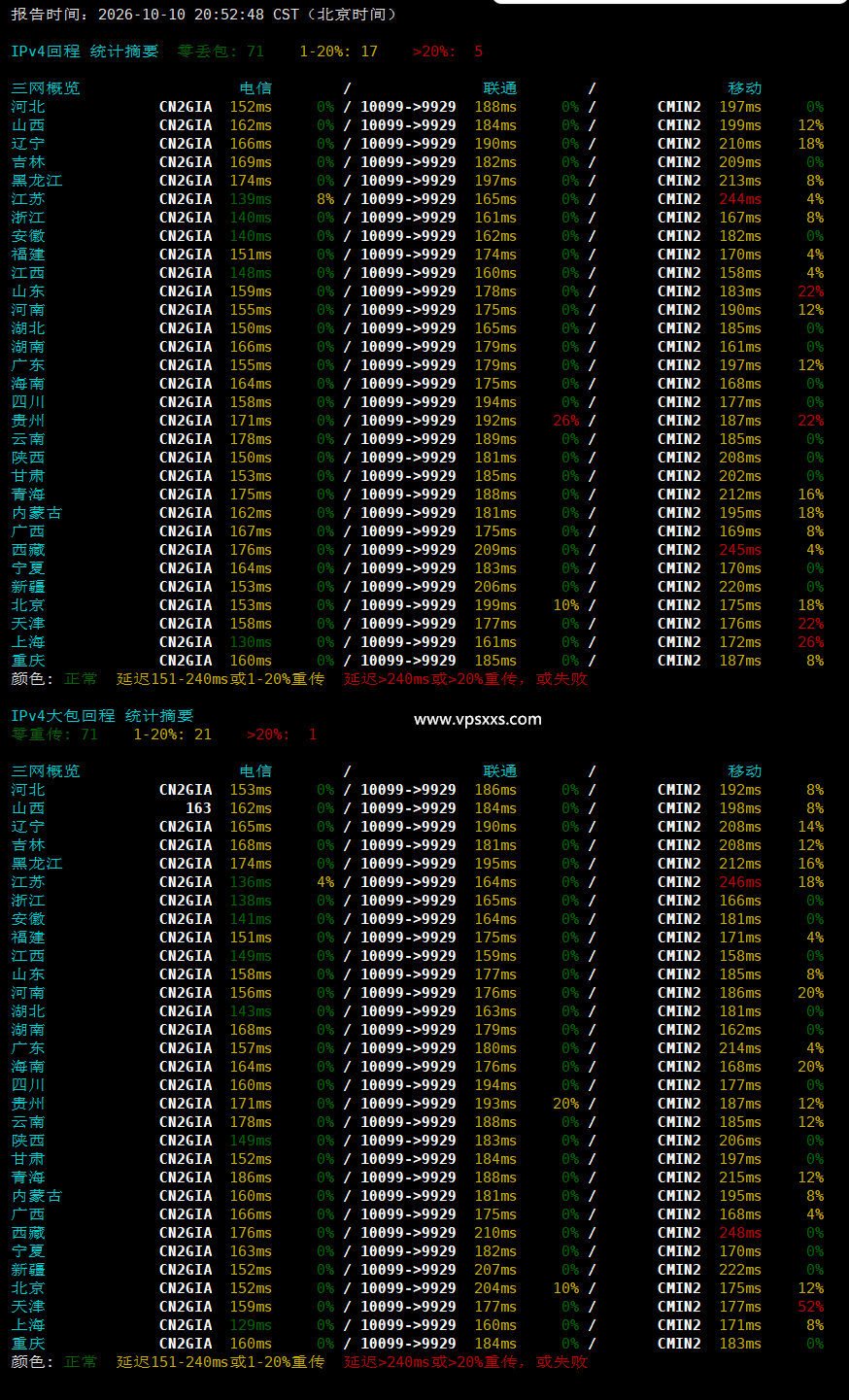Click the '222ms' 移动 latency in 新疆 row

[x=740, y=1270]
